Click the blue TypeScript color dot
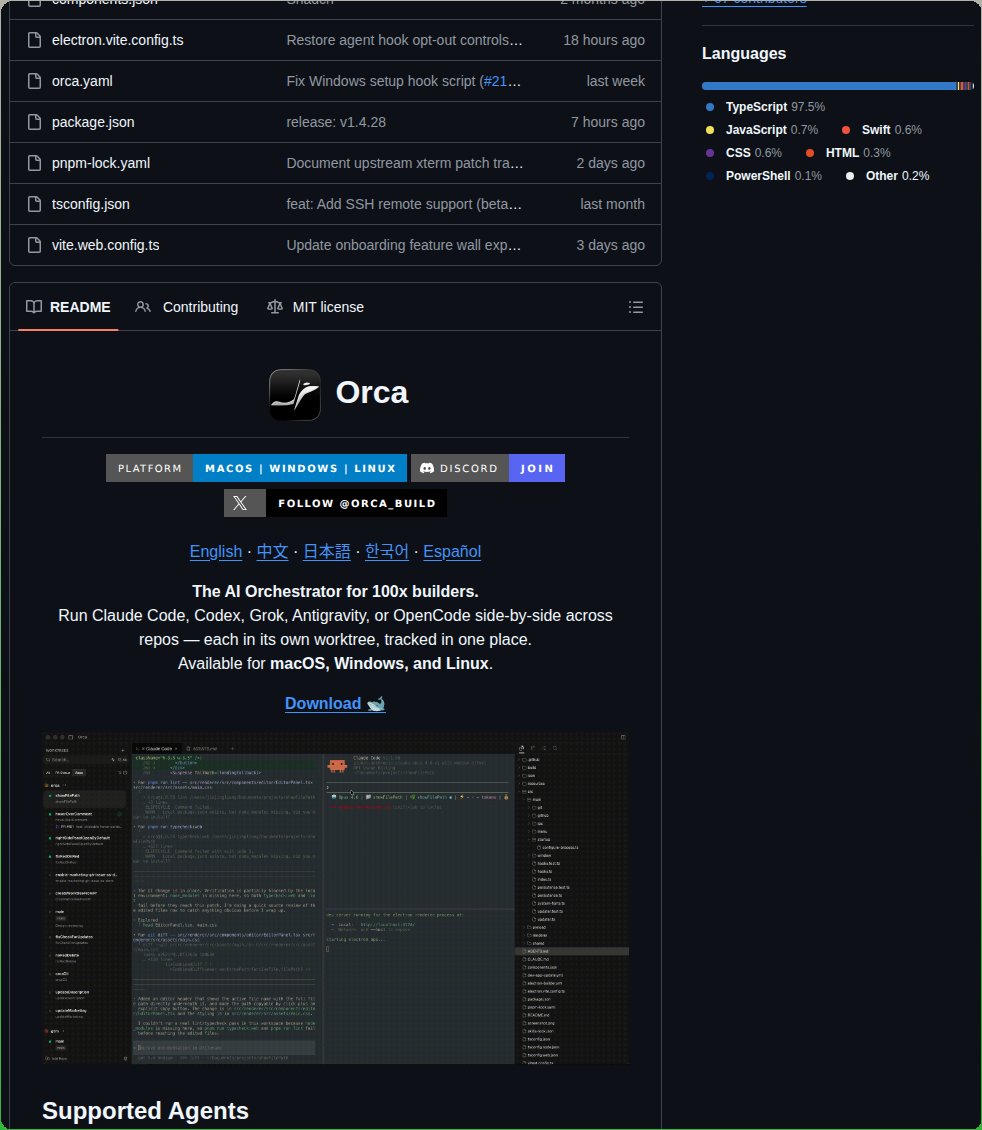The width and height of the screenshot is (982, 1130). coord(710,107)
